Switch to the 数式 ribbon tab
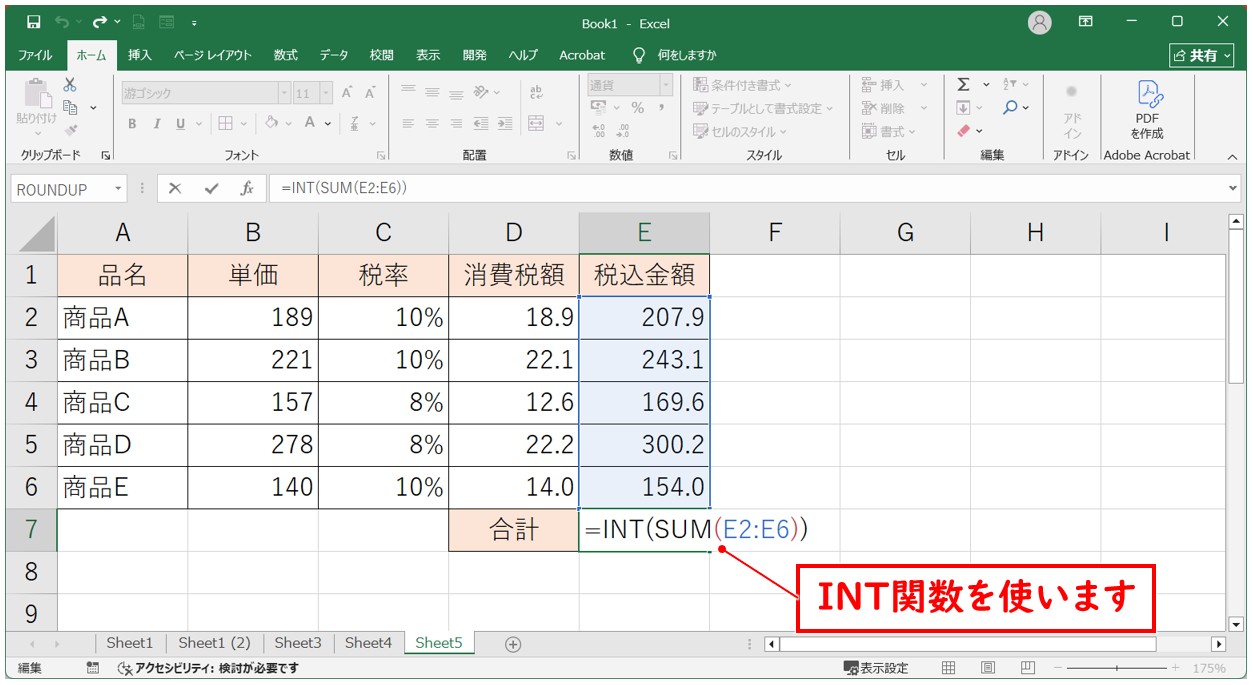 tap(286, 55)
